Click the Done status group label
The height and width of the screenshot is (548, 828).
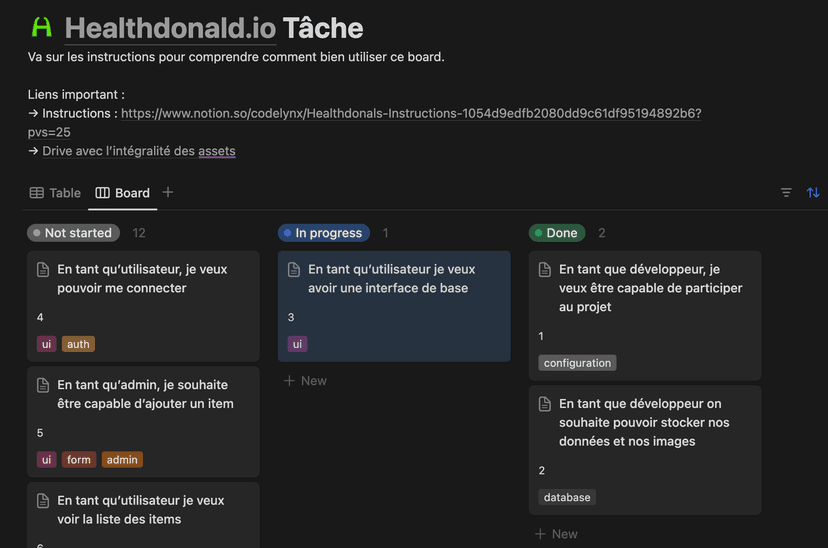click(x=557, y=233)
